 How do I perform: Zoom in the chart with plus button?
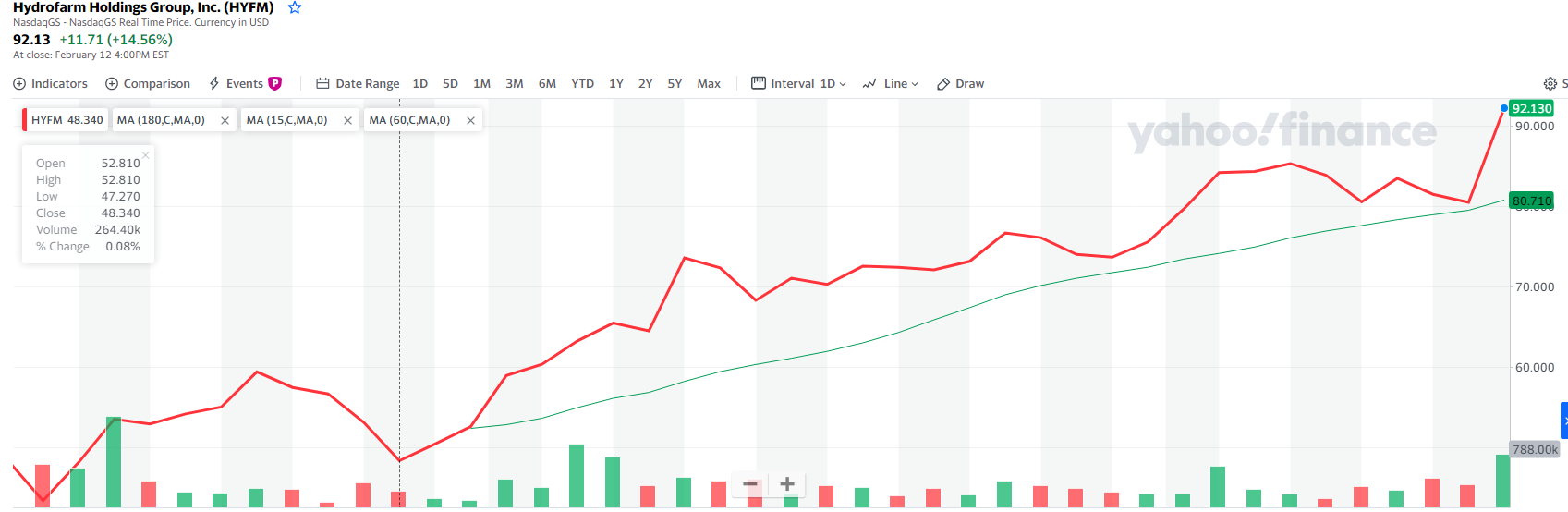click(x=787, y=484)
